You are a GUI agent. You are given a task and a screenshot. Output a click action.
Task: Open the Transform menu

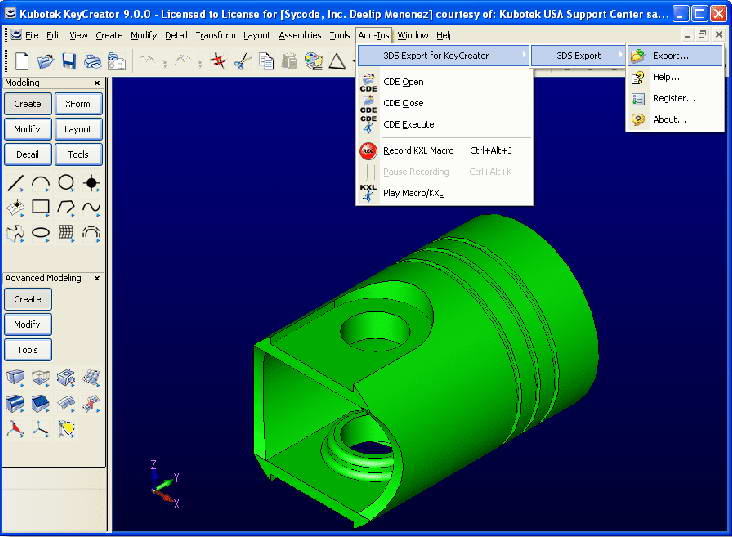[215, 35]
